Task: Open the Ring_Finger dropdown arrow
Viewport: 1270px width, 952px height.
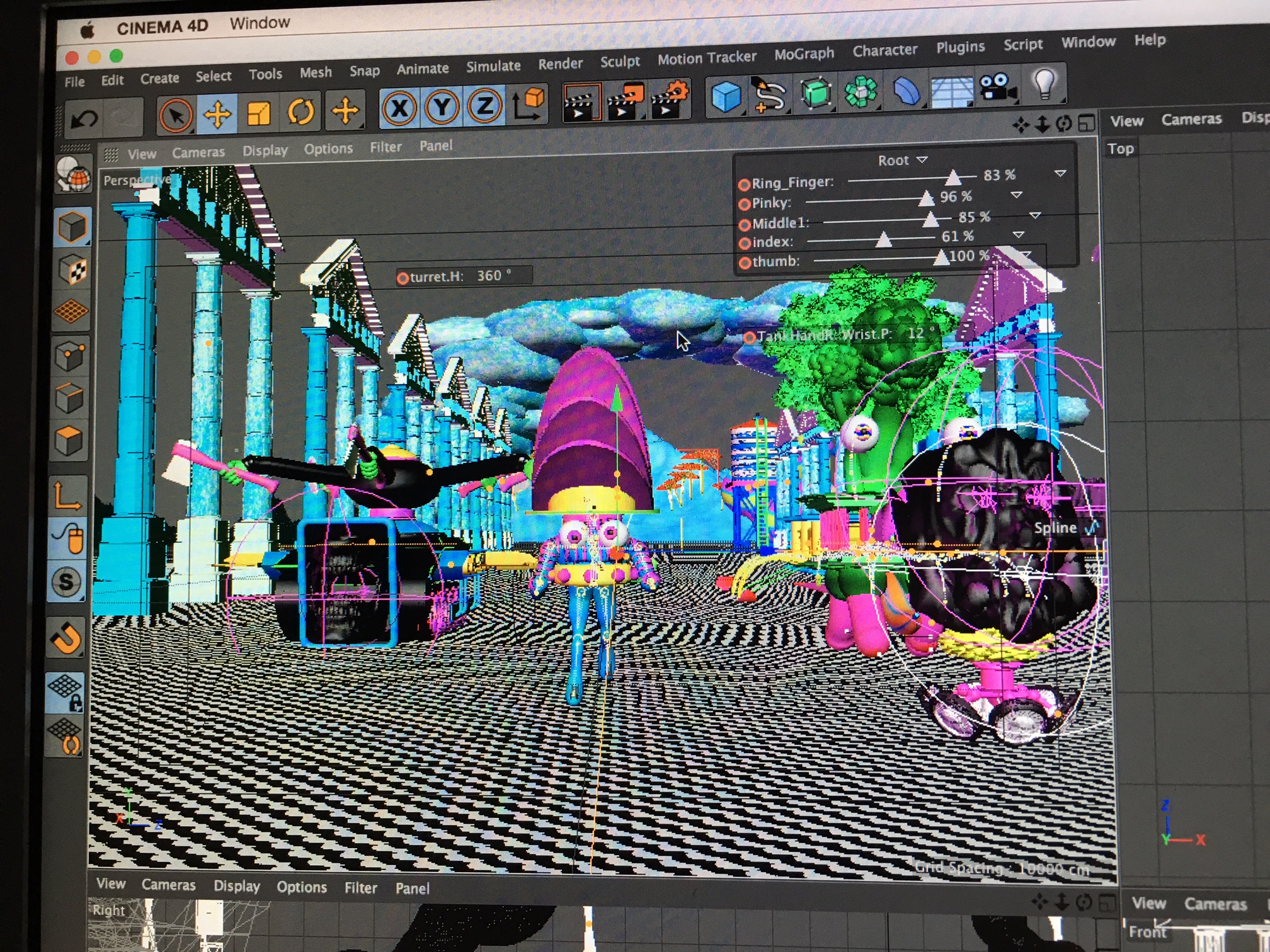Action: [1060, 173]
